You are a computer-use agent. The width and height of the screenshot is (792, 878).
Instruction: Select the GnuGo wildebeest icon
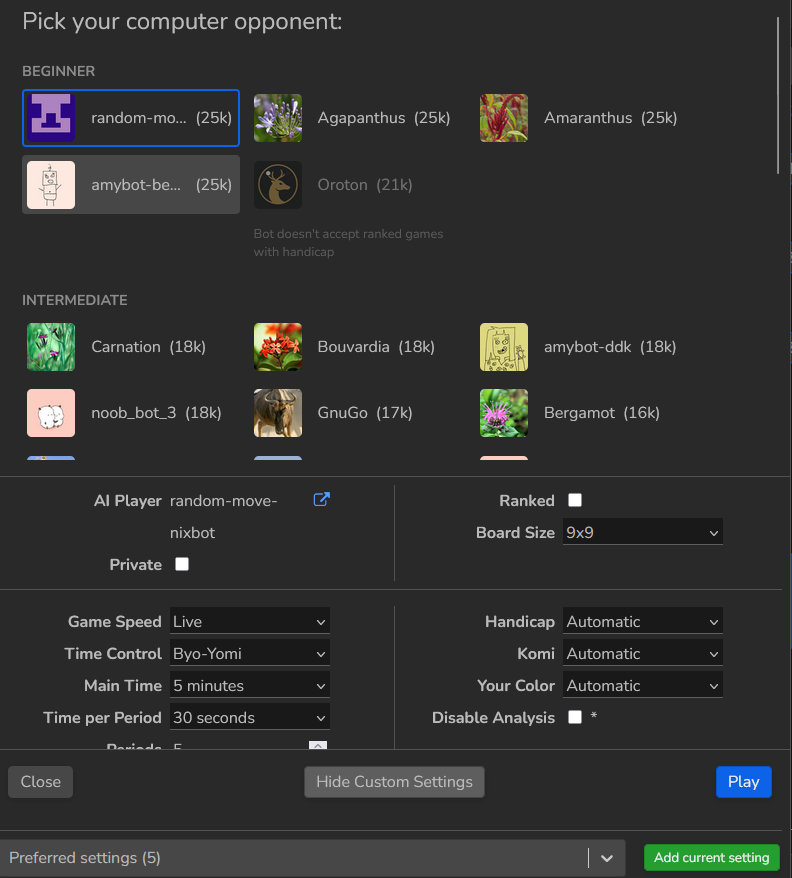(x=278, y=413)
